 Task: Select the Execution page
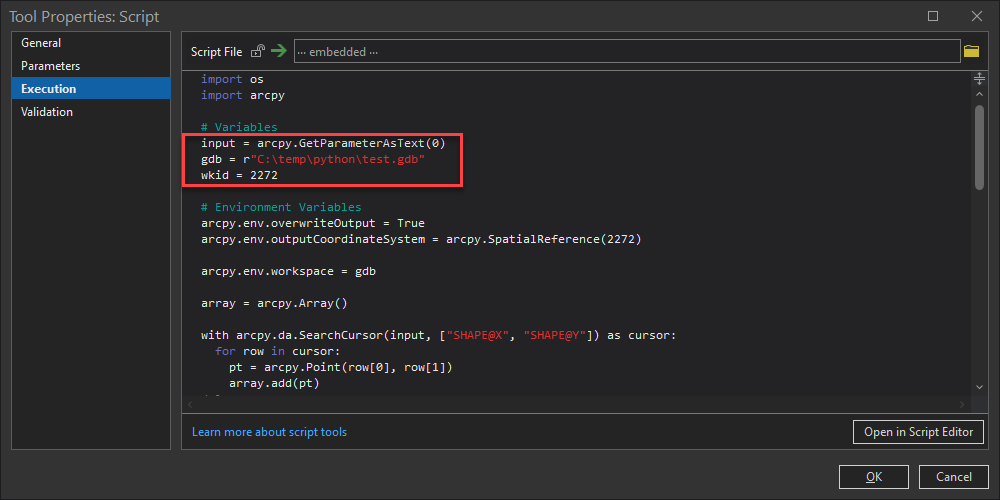click(48, 89)
